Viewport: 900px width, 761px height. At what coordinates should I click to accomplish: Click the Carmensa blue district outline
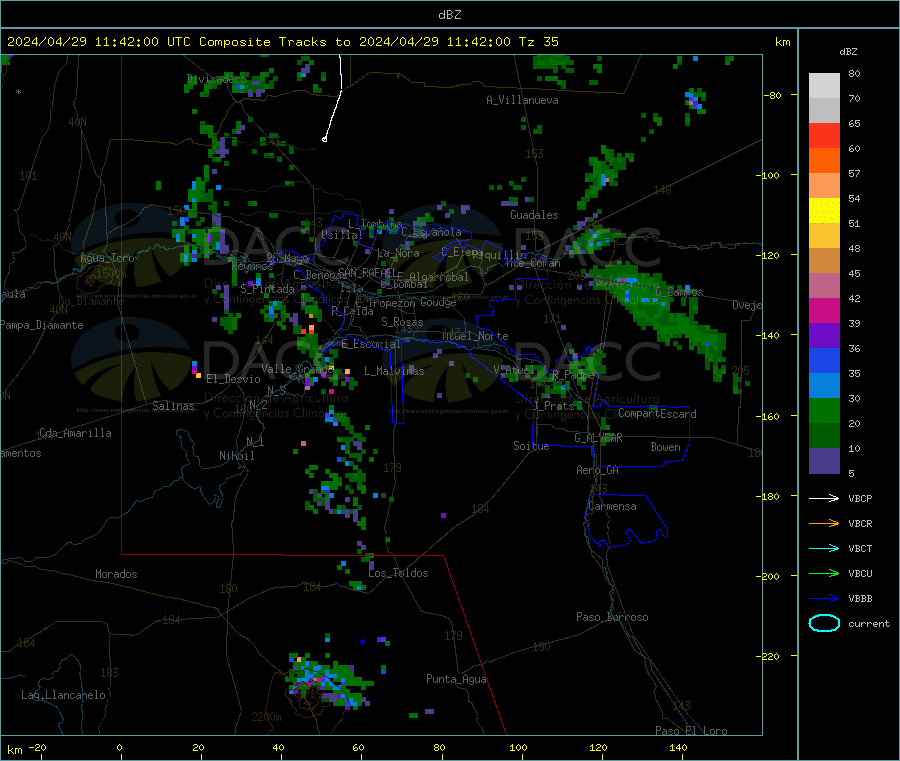point(626,521)
